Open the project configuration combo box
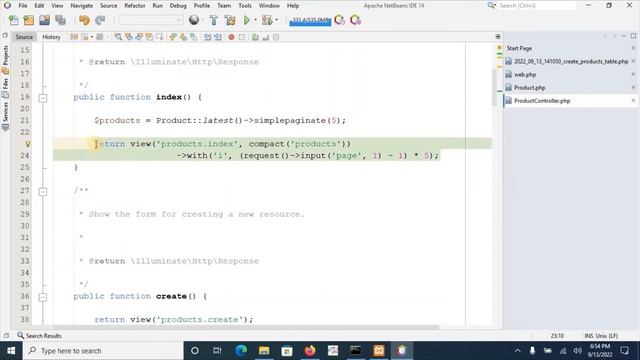 pyautogui.click(x=151, y=20)
